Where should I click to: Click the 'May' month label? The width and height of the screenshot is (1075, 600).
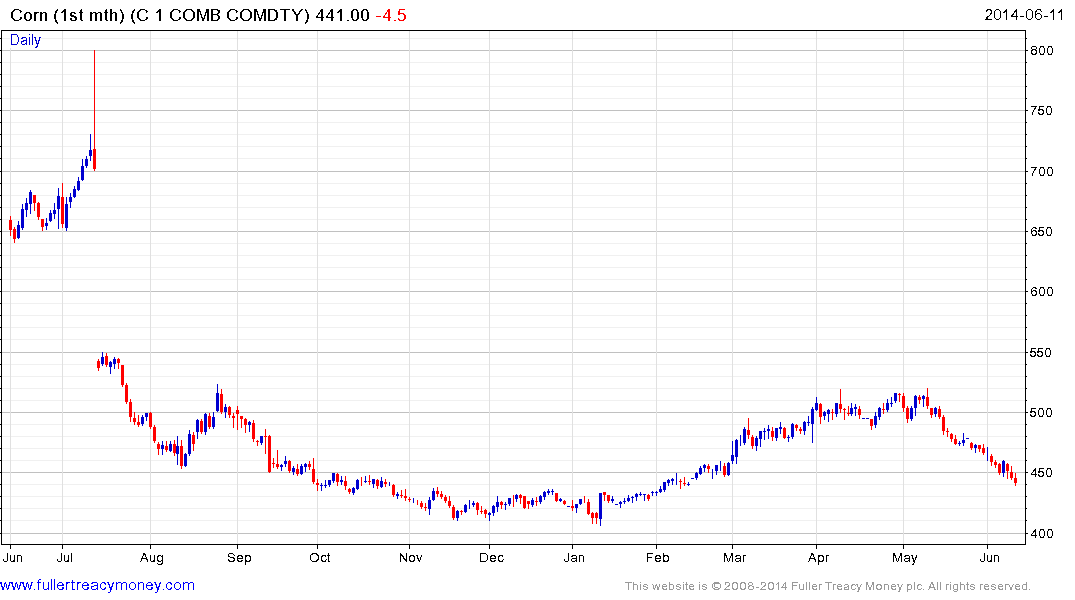tap(905, 557)
